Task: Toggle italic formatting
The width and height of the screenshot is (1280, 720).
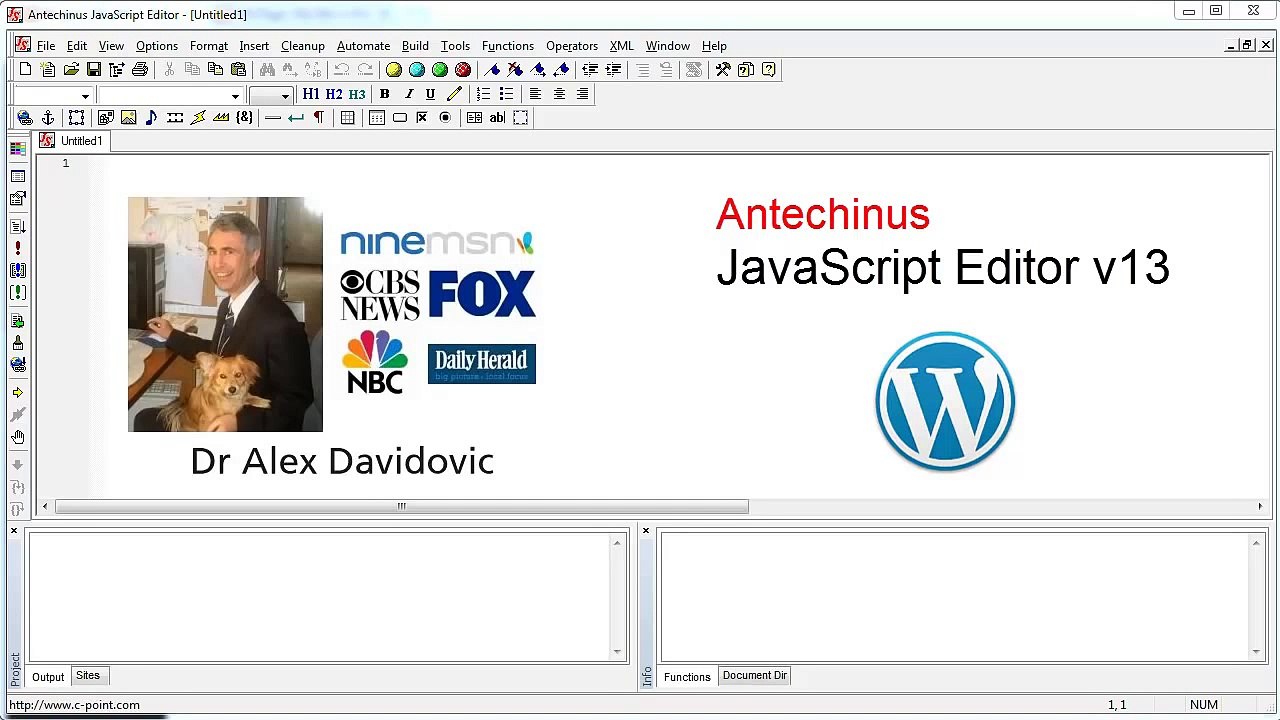Action: (408, 94)
